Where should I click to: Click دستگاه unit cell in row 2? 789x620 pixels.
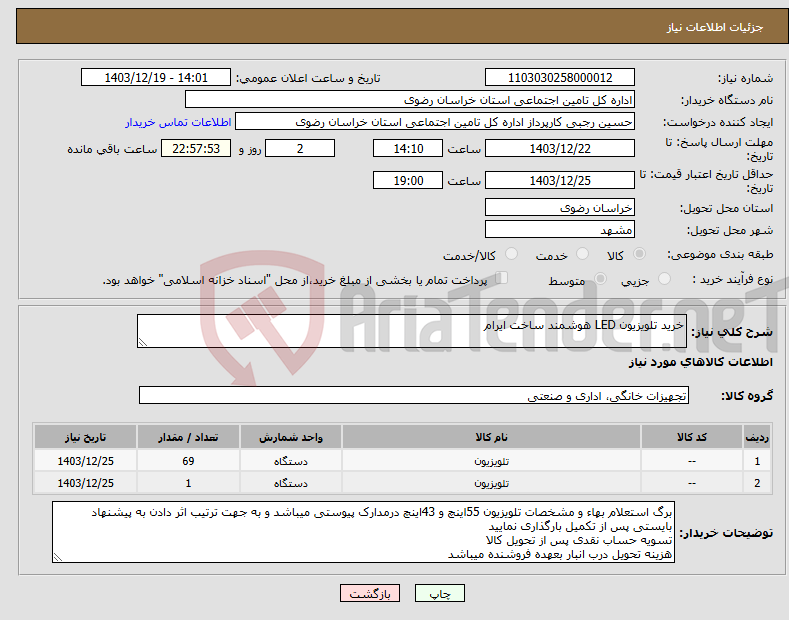pos(290,483)
